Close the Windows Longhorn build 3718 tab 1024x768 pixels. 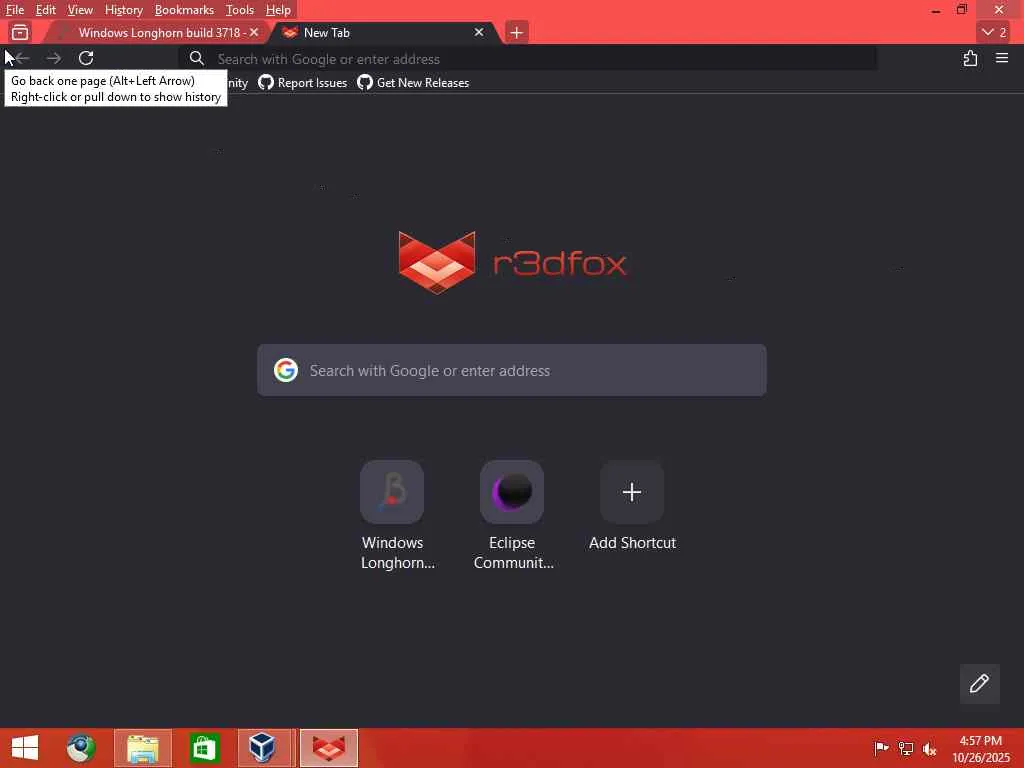[x=254, y=32]
